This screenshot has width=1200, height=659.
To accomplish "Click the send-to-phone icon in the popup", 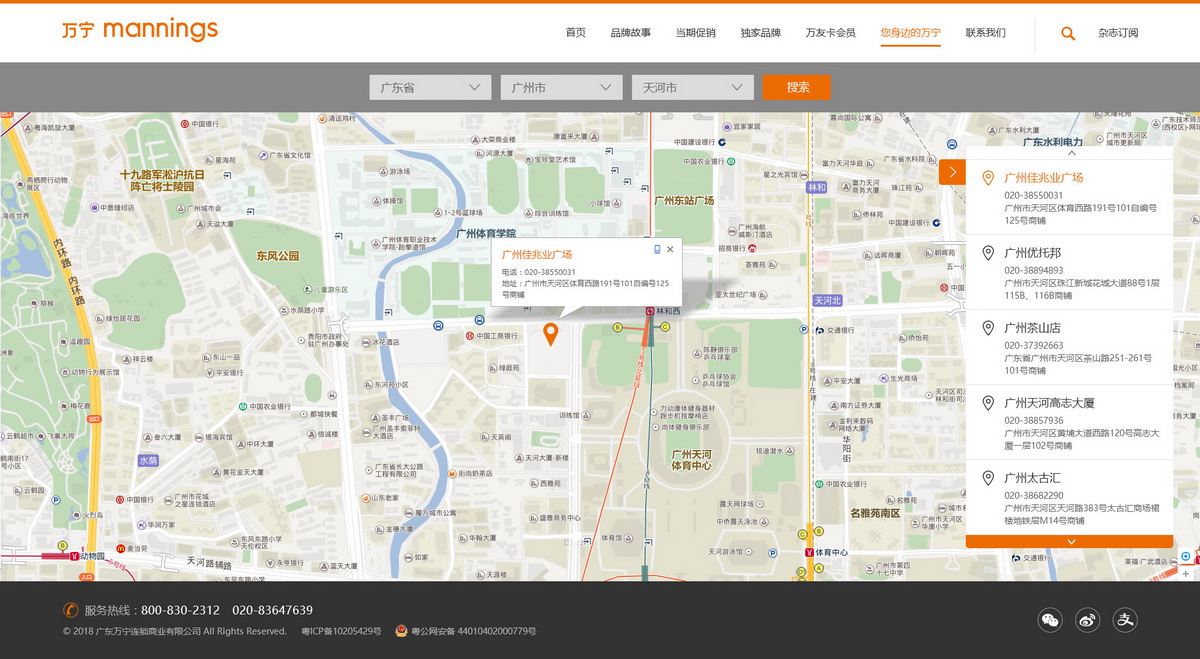I will (x=657, y=249).
